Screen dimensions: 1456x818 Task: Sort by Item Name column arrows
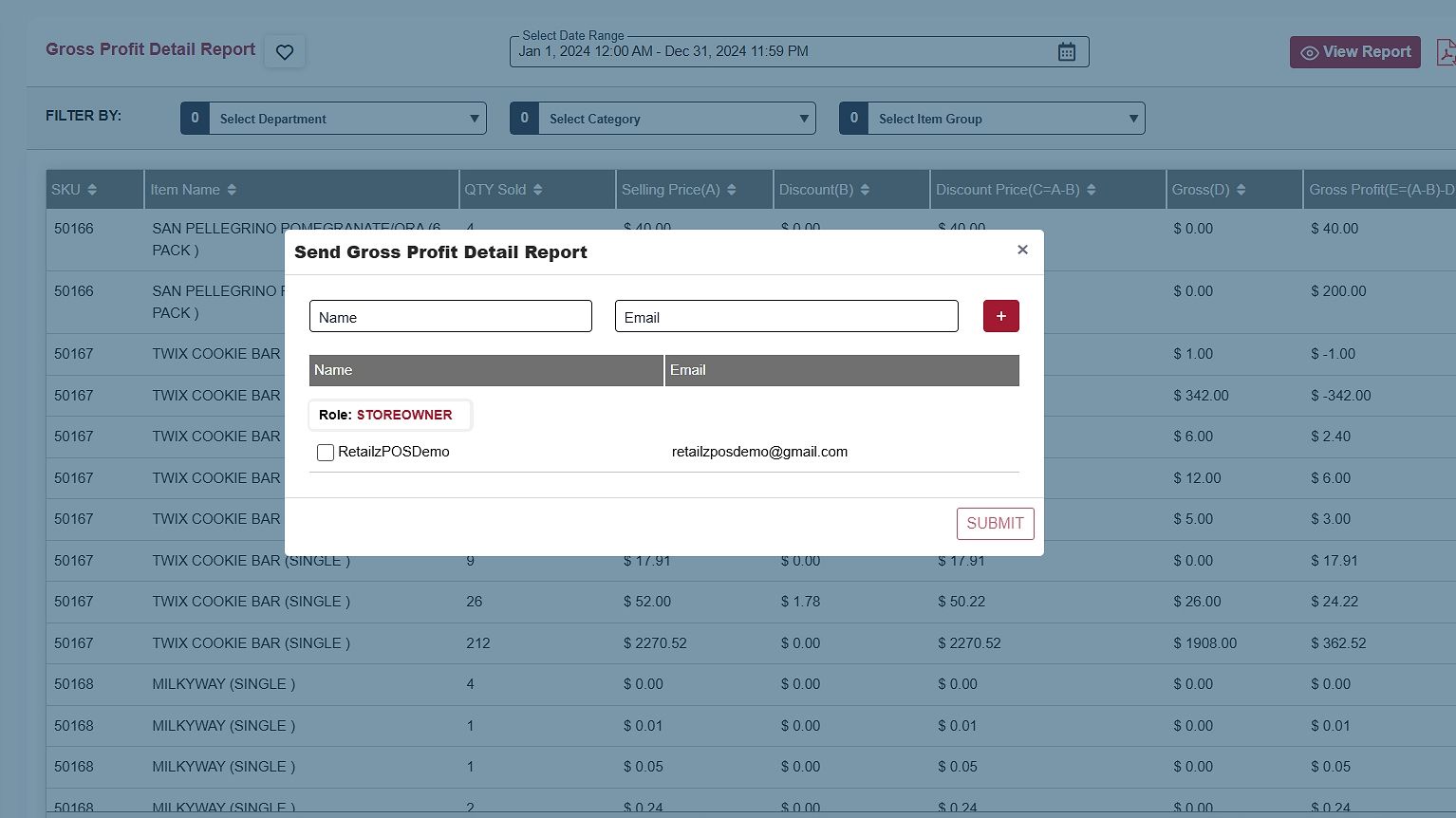pos(232,190)
